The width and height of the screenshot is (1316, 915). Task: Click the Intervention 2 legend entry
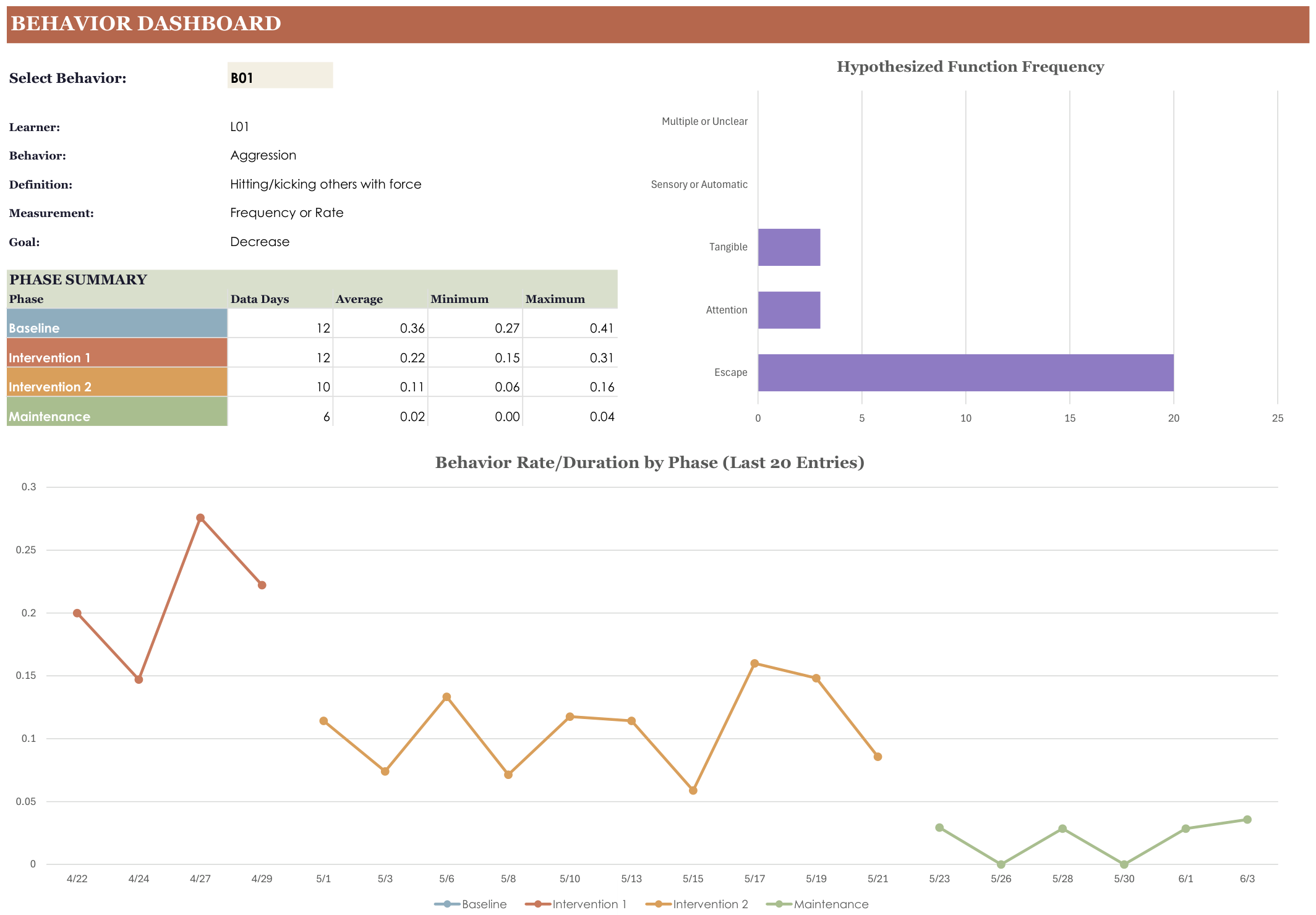click(697, 904)
